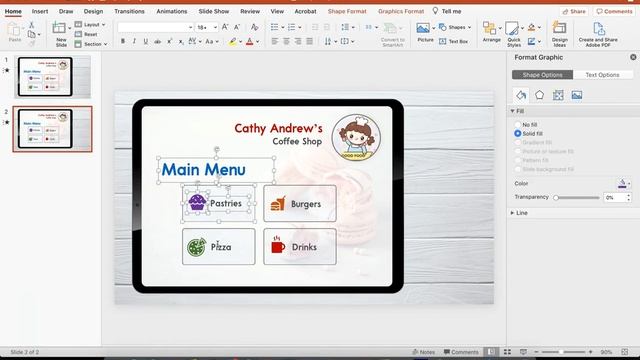
Task: Switch to Reading view in status bar
Action: point(523,352)
